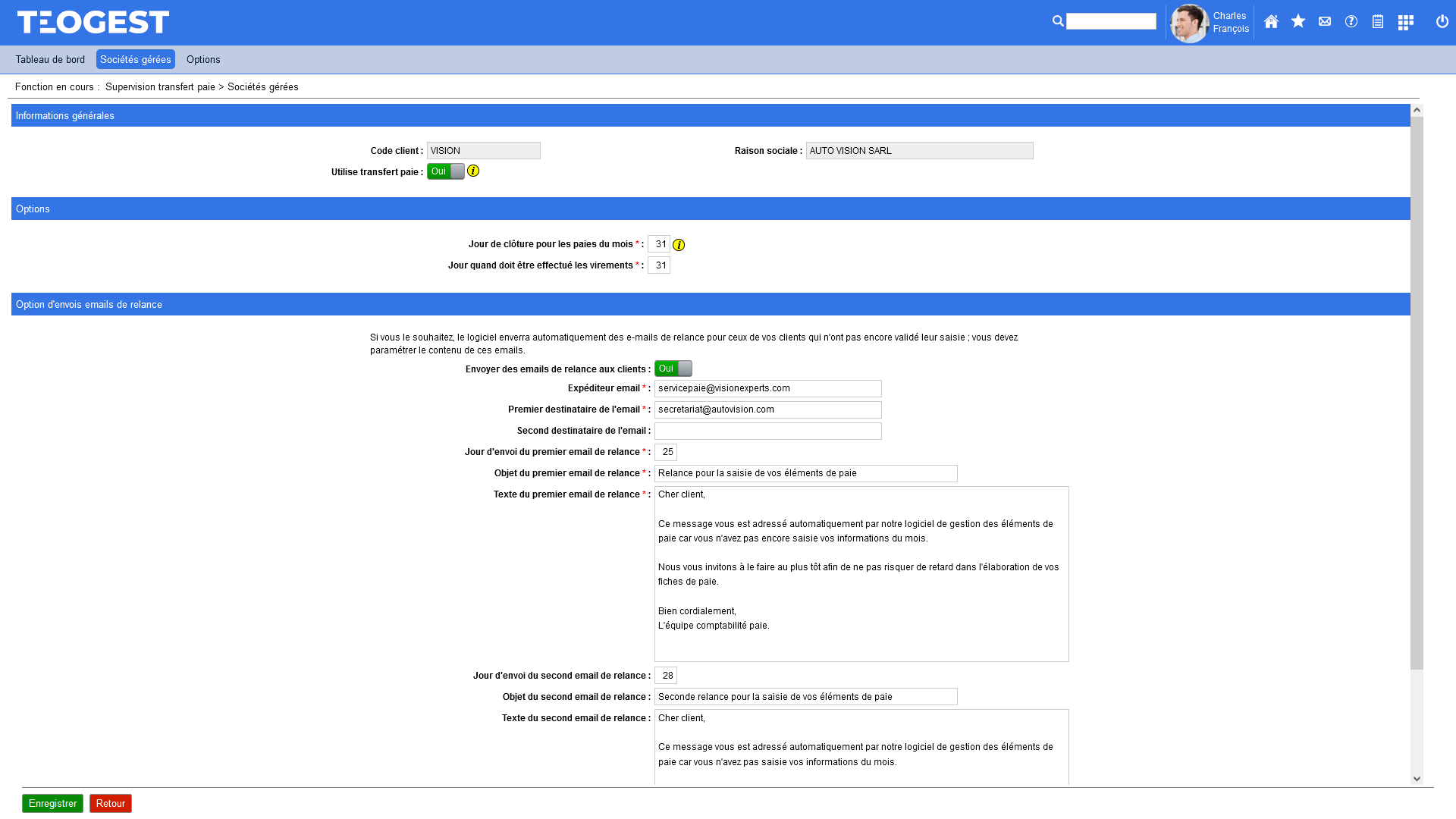Click the power logout icon
Image resolution: width=1456 pixels, height=819 pixels.
point(1442,22)
